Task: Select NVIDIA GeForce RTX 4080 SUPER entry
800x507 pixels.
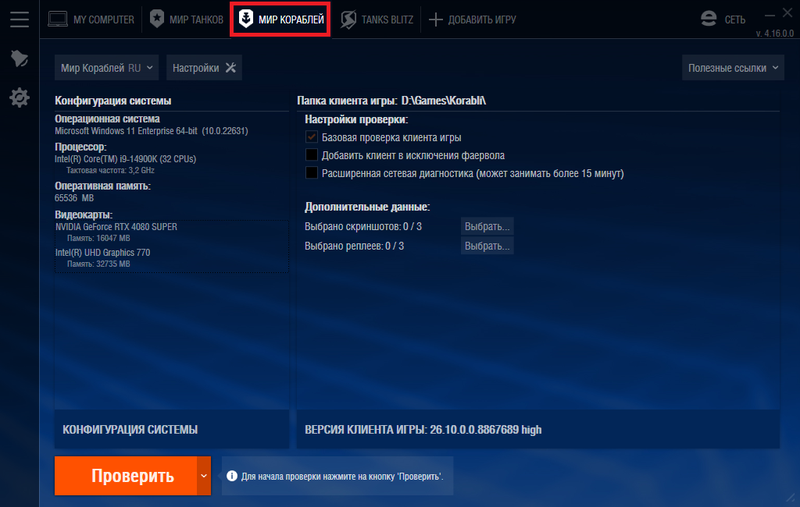Action: (x=116, y=226)
